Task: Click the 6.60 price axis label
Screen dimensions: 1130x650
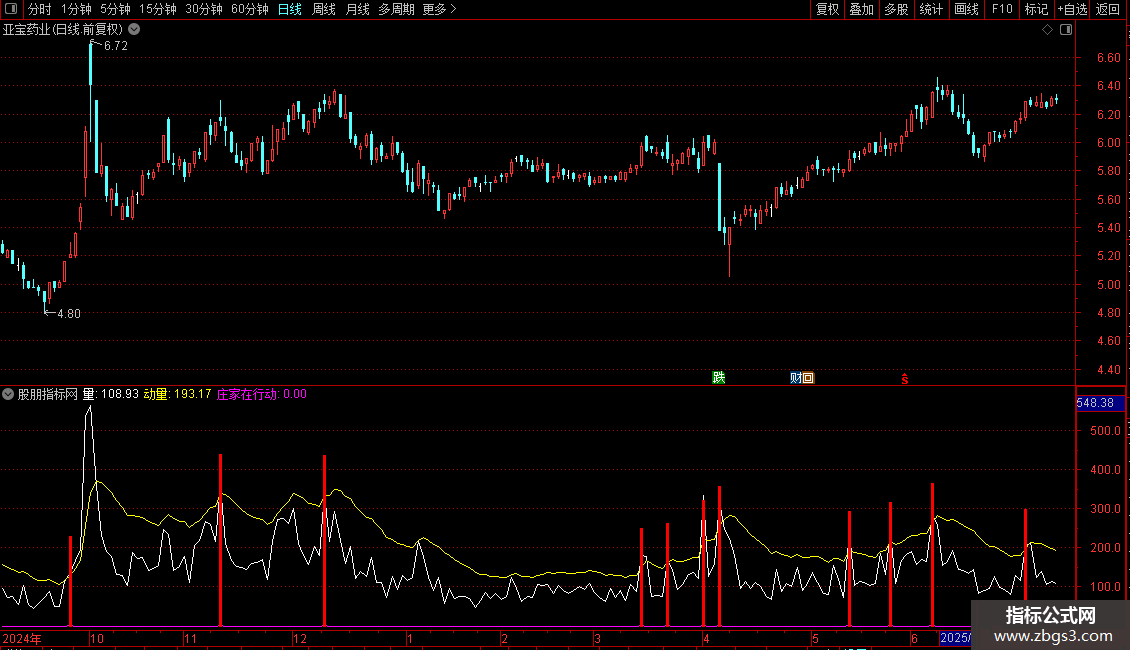Action: point(1108,58)
